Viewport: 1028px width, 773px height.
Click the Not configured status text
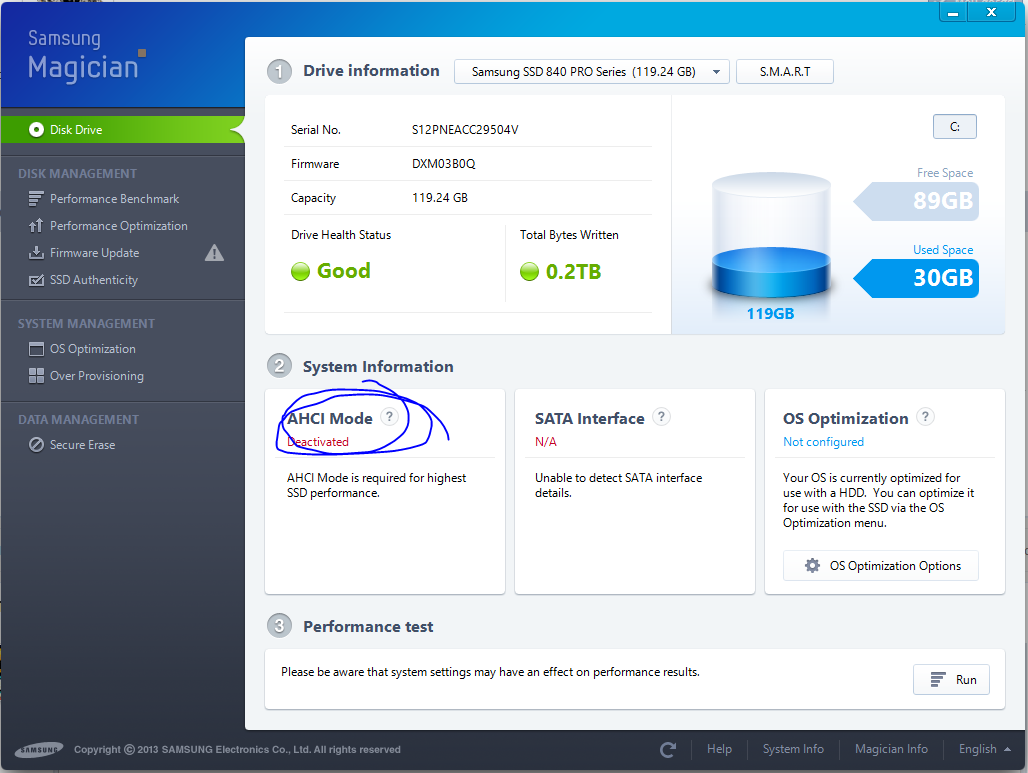(x=823, y=442)
